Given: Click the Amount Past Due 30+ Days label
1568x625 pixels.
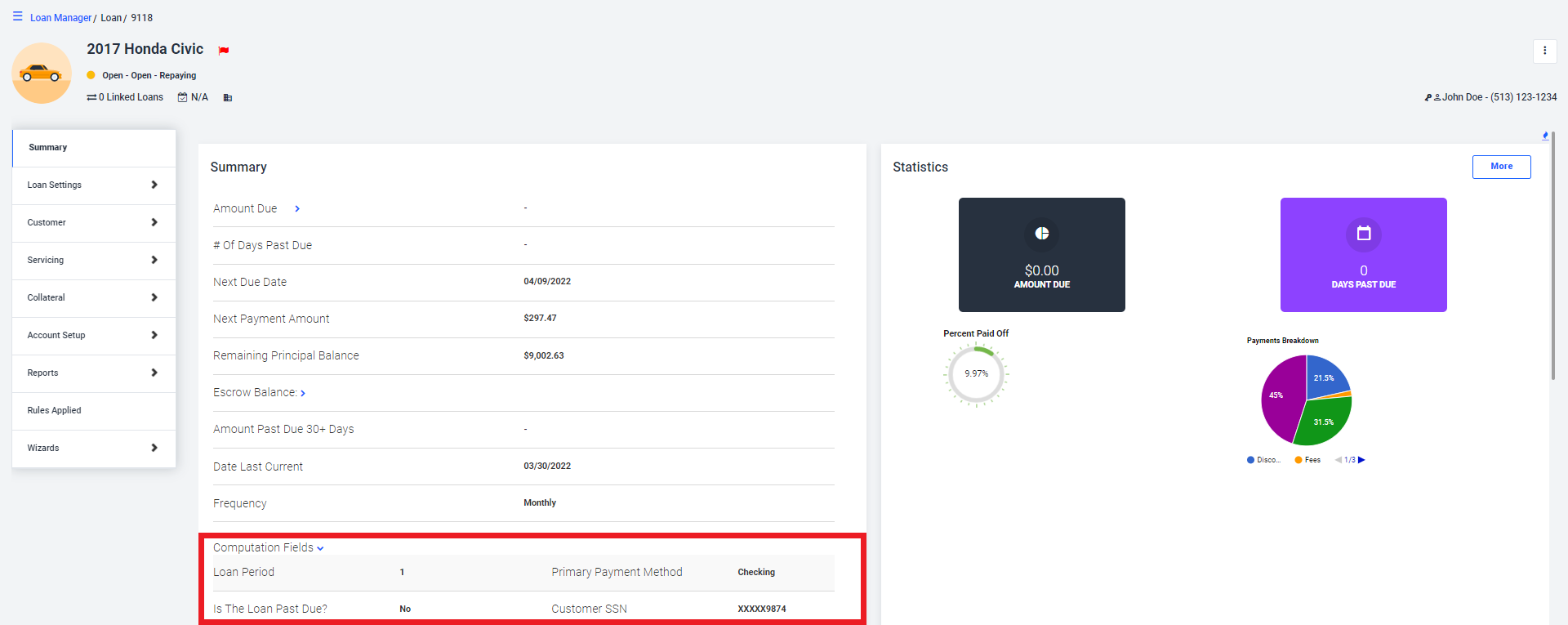Looking at the screenshot, I should point(283,430).
